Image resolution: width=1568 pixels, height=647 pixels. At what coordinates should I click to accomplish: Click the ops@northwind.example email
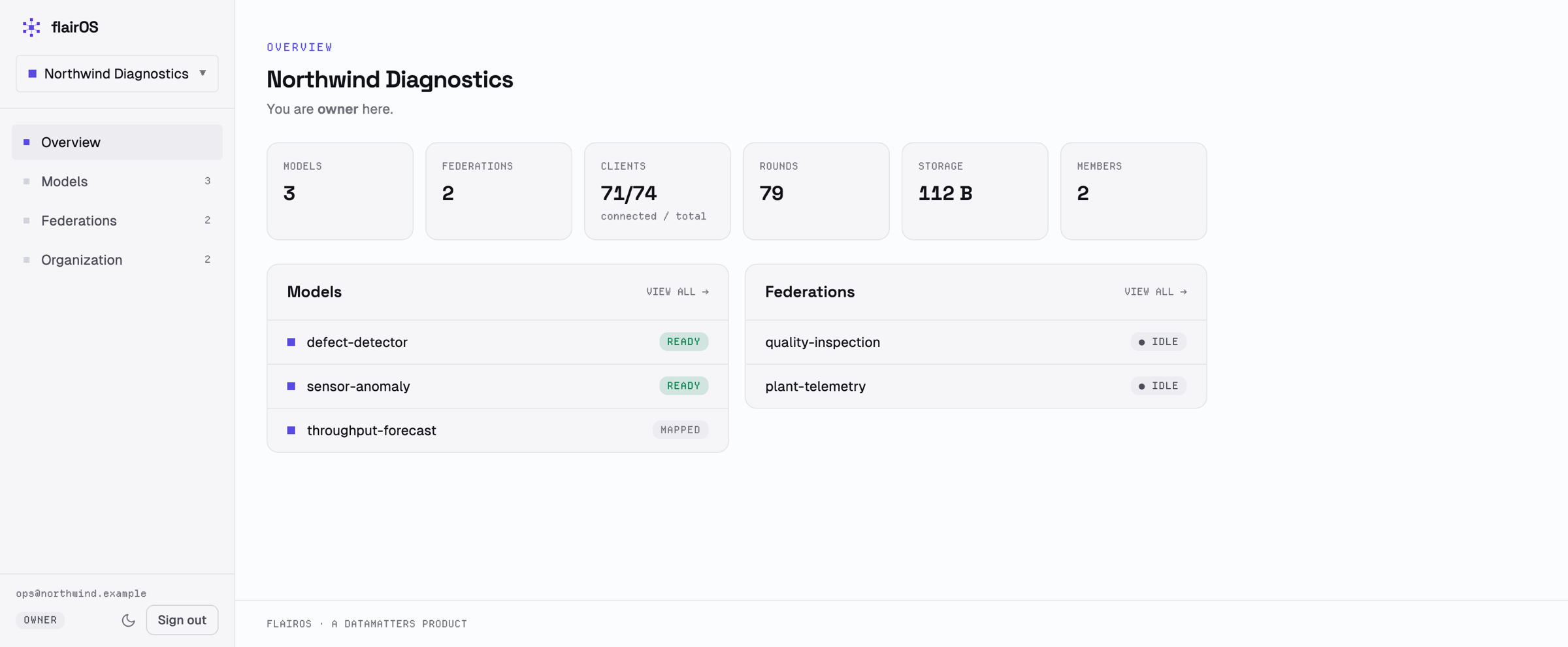81,593
